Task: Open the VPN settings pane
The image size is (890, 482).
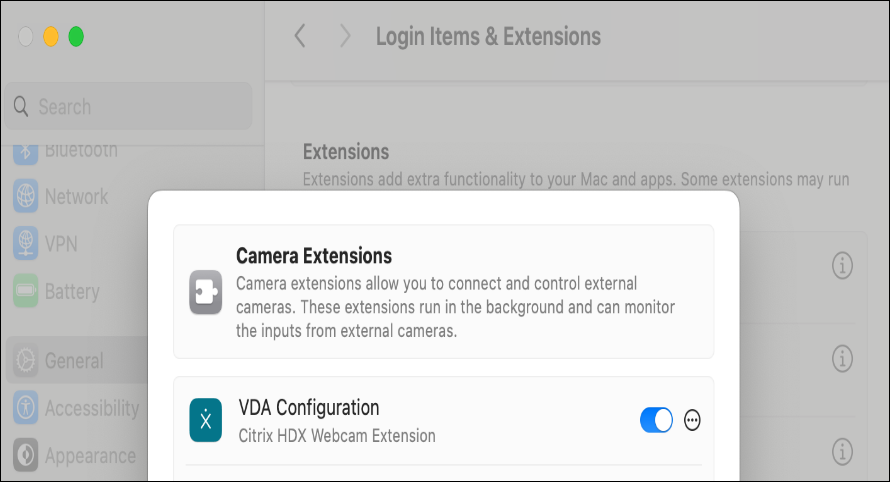Action: tap(60, 244)
